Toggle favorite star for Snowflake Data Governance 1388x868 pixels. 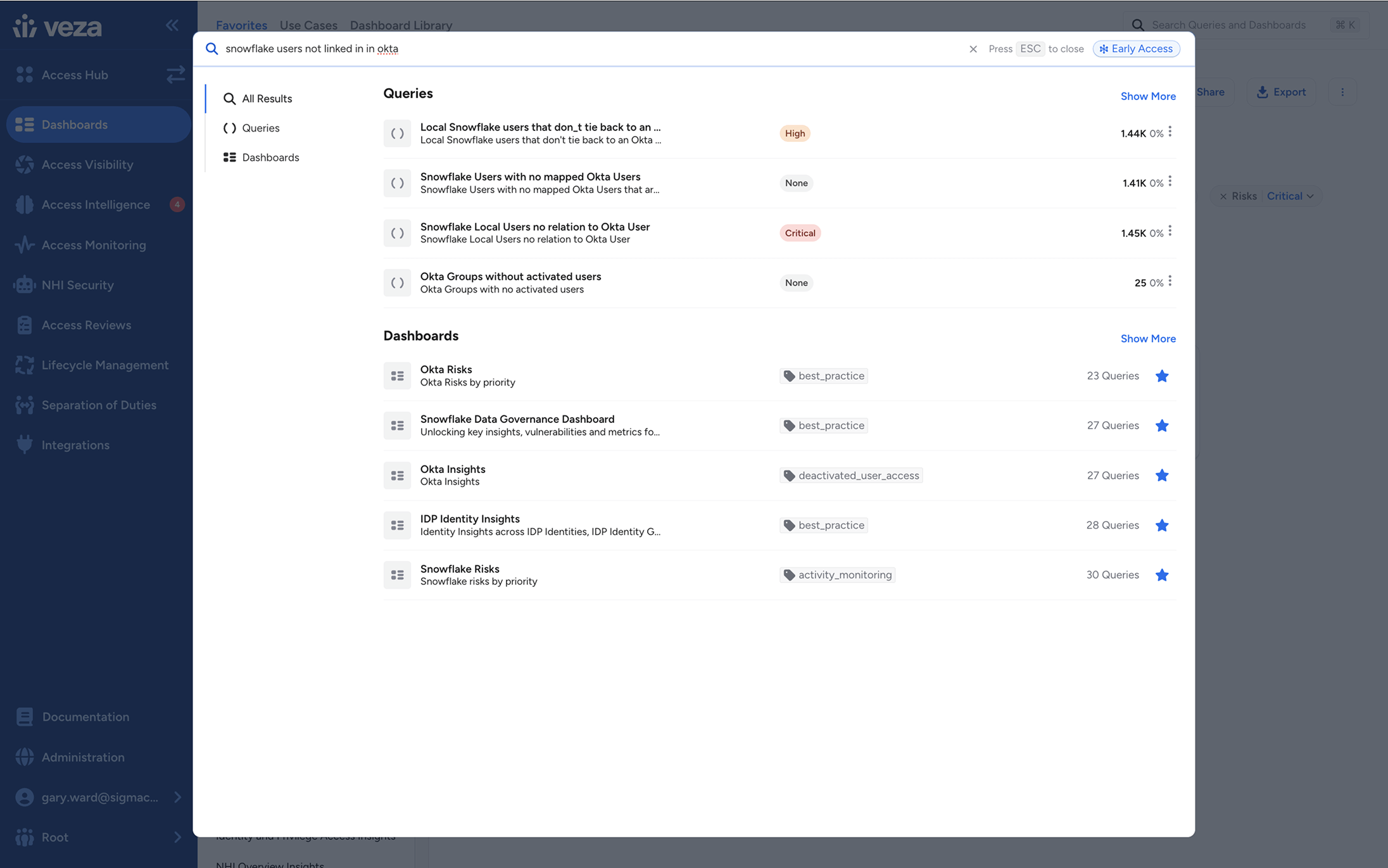pos(1161,425)
